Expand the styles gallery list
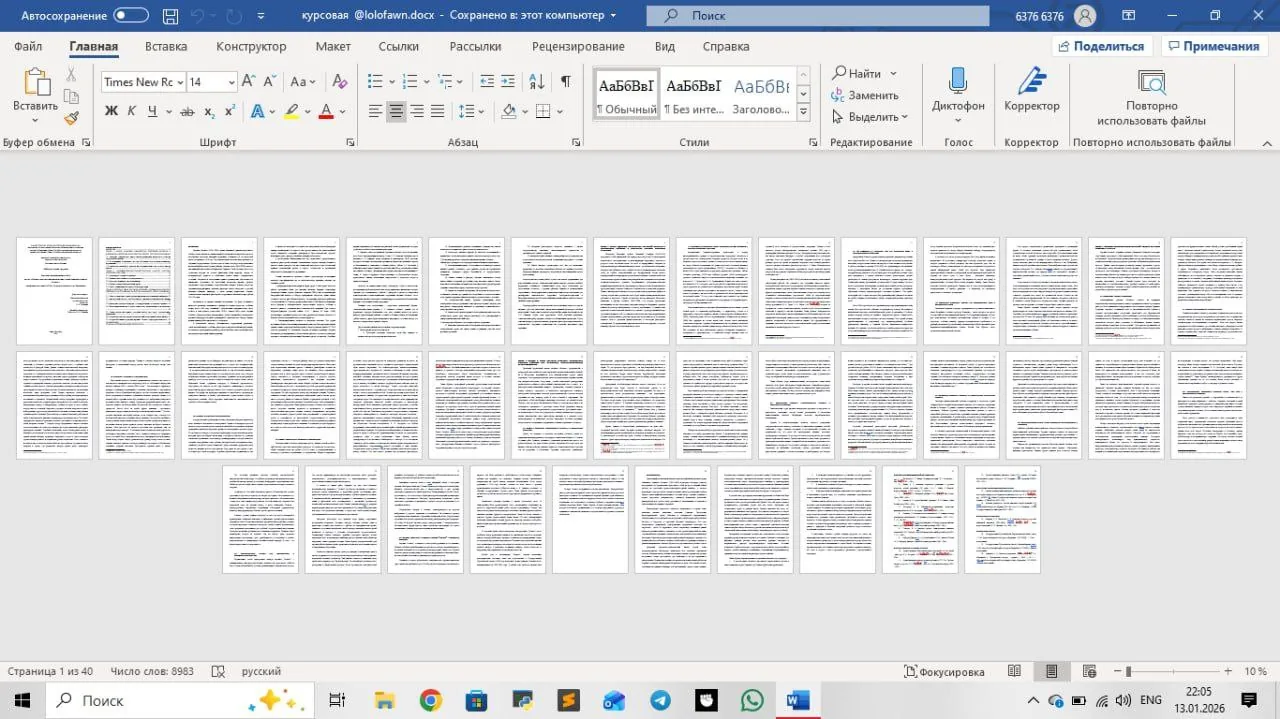Screen dimensions: 1280x719 pyautogui.click(x=803, y=112)
